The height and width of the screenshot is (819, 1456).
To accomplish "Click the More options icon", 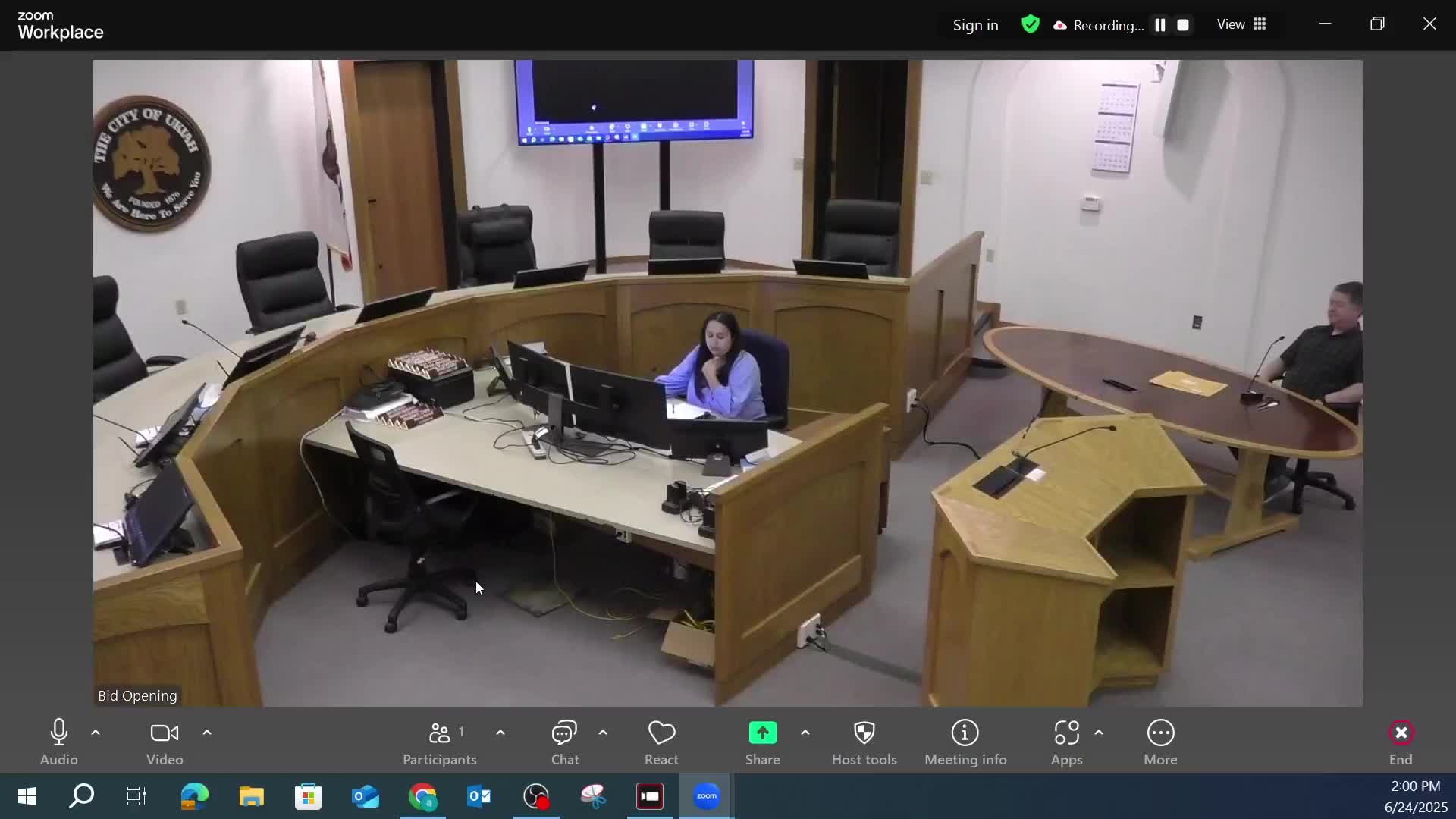I will pyautogui.click(x=1160, y=739).
